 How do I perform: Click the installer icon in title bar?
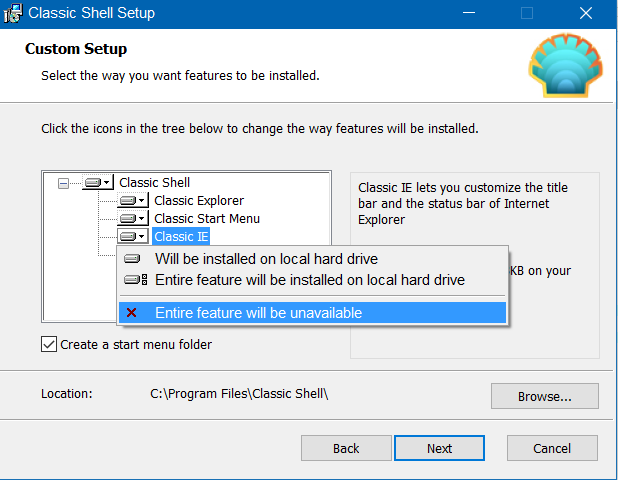click(x=13, y=13)
